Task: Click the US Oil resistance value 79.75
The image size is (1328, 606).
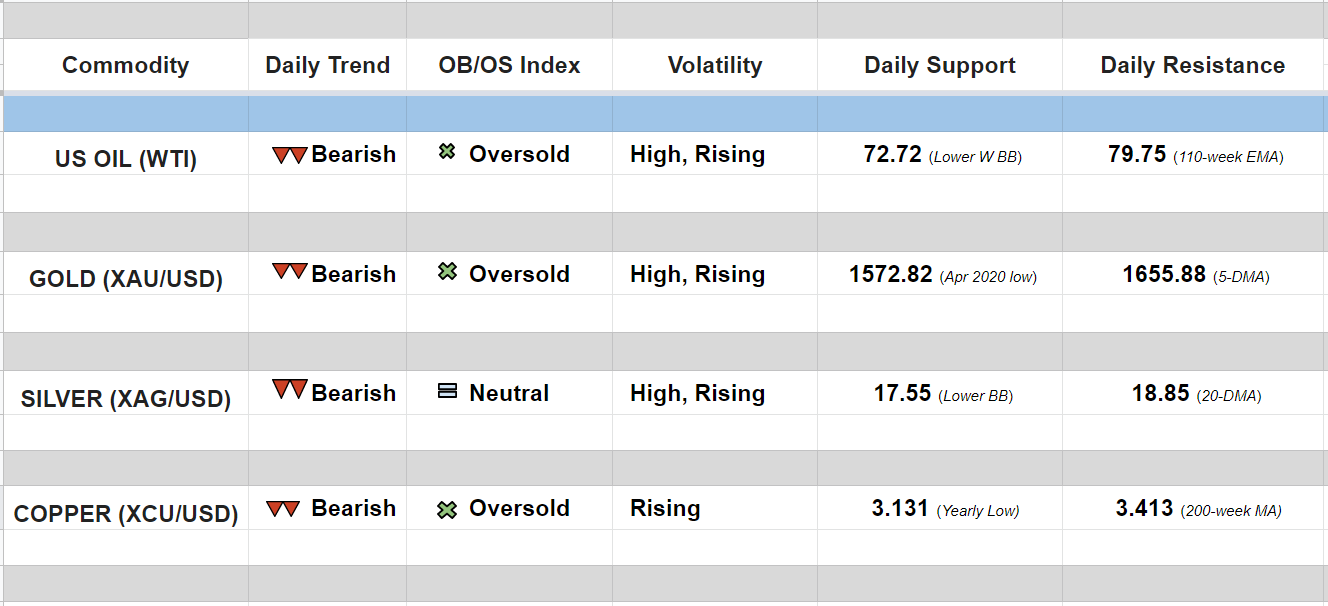Action: (1137, 155)
